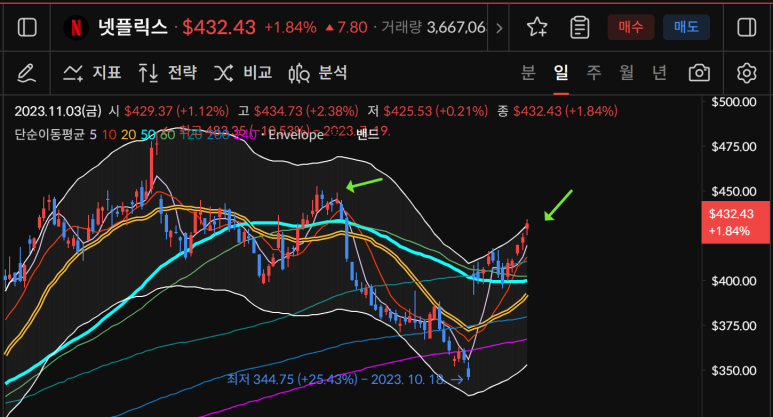Click the $500.00 price axis label
Image resolution: width=773 pixels, height=417 pixels.
click(734, 102)
